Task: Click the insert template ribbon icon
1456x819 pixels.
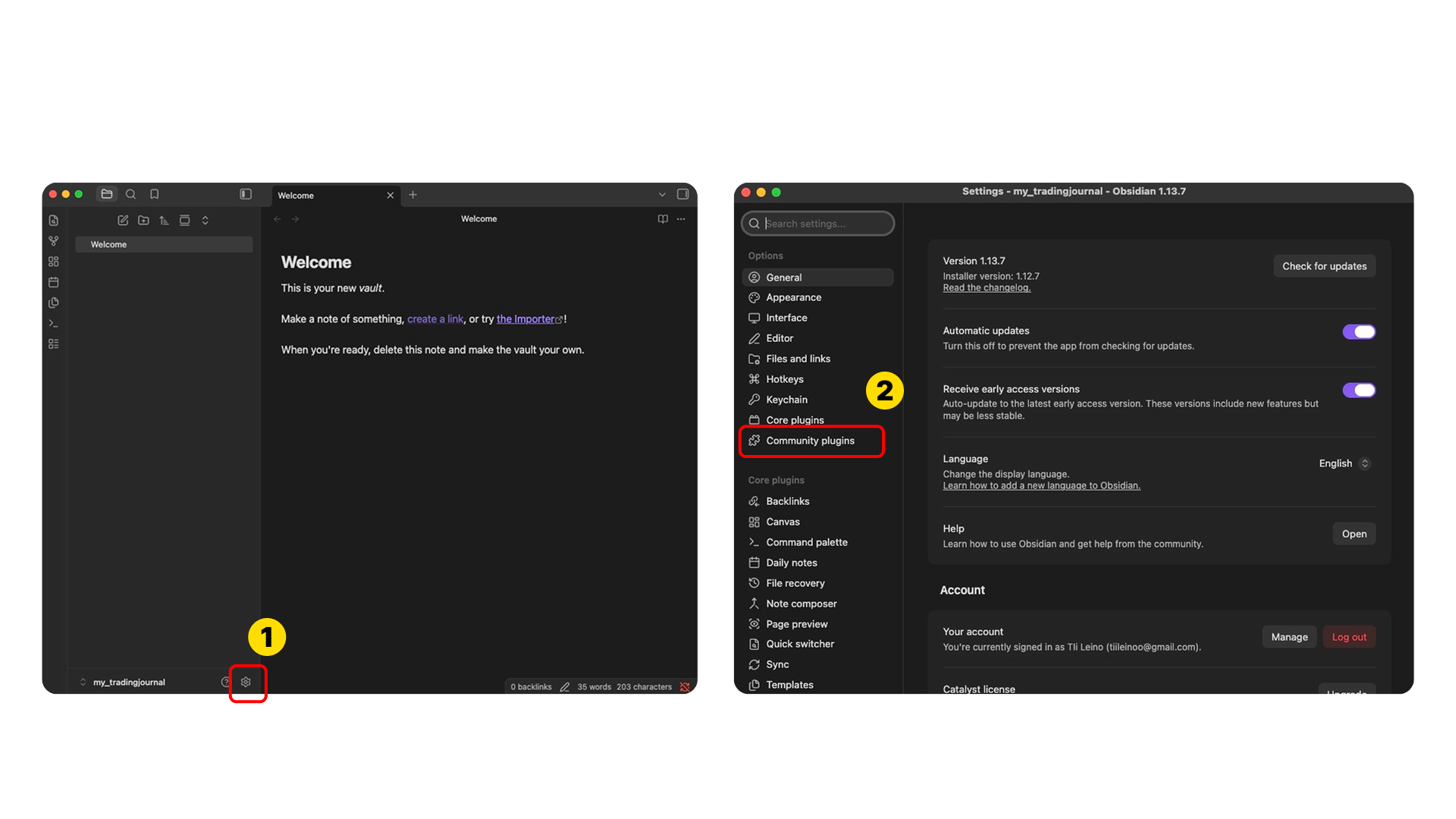Action: [53, 303]
